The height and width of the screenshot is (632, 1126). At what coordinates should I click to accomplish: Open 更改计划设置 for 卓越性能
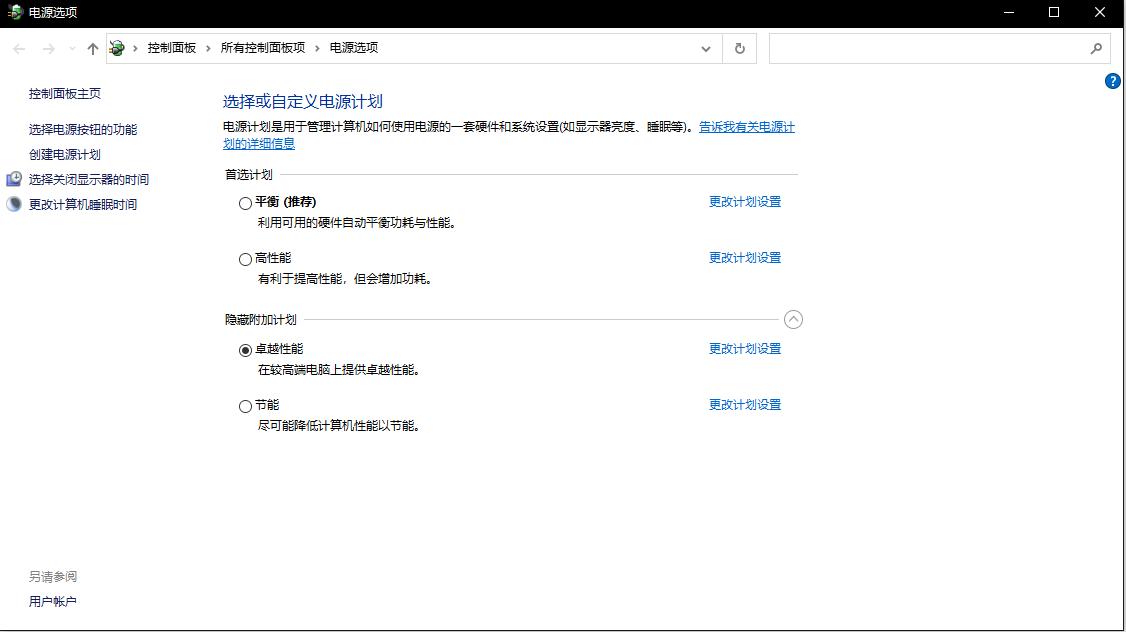click(x=744, y=348)
